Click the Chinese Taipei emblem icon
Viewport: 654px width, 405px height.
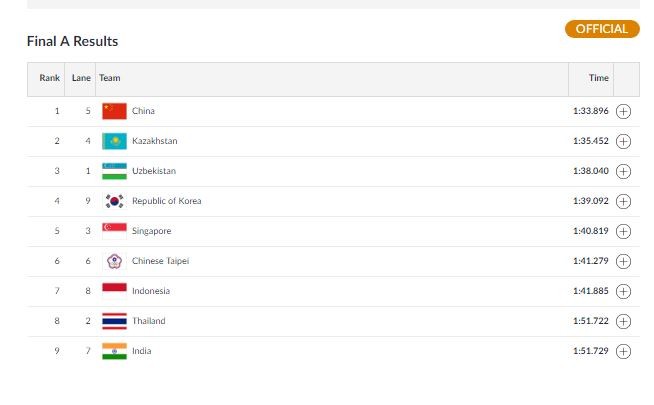pyautogui.click(x=114, y=262)
